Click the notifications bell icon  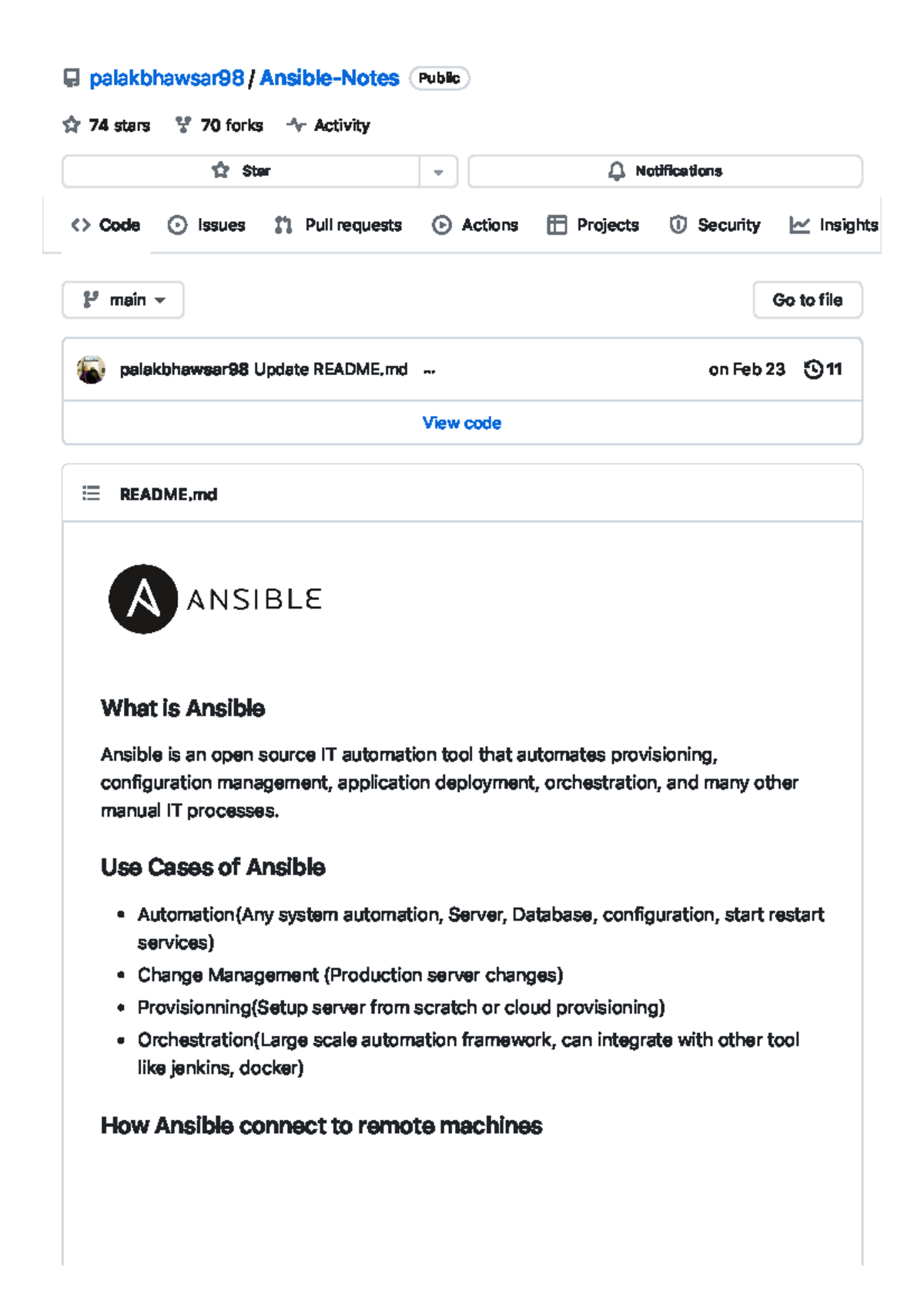615,170
